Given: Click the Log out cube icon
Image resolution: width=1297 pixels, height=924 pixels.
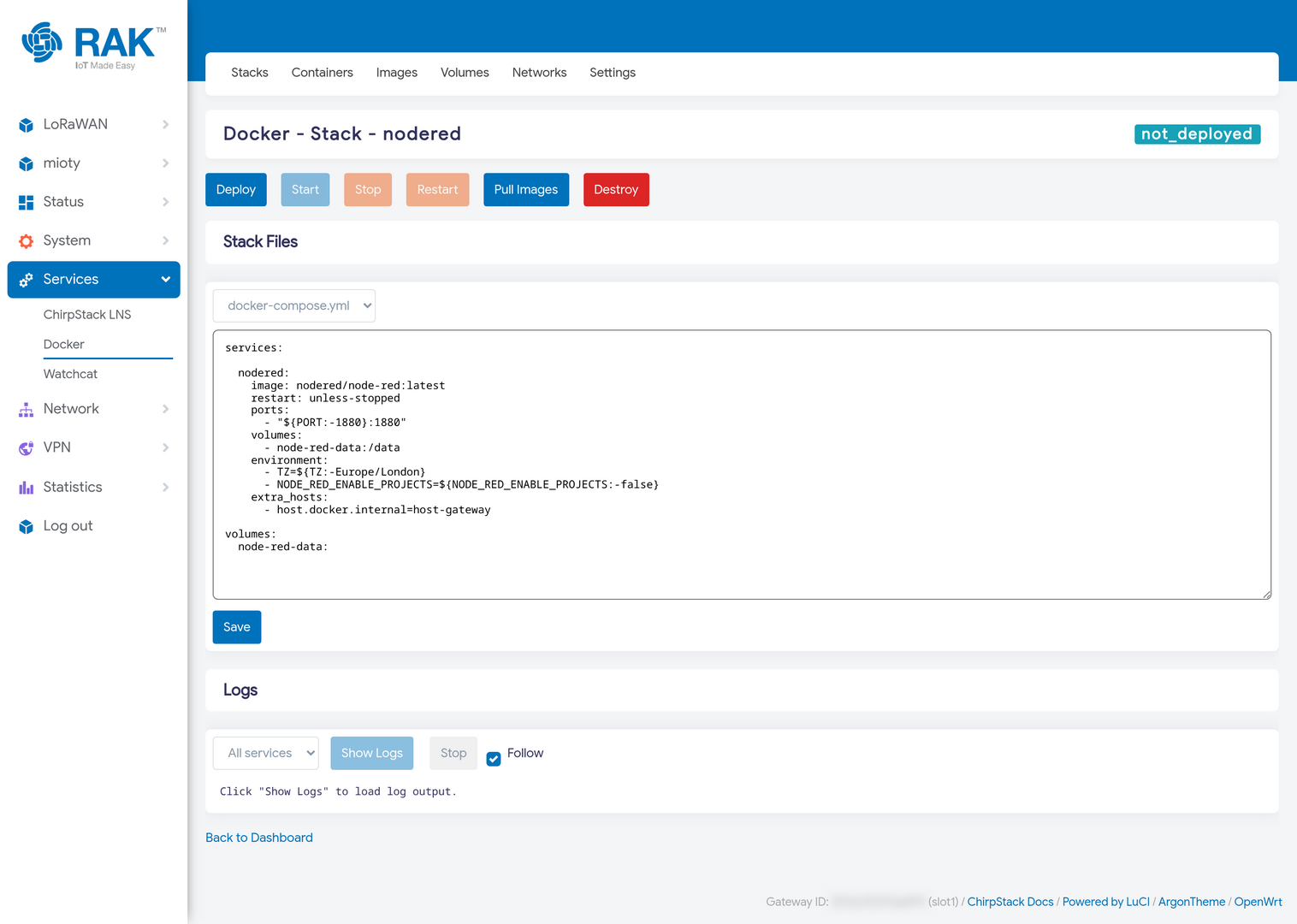Looking at the screenshot, I should coord(26,527).
